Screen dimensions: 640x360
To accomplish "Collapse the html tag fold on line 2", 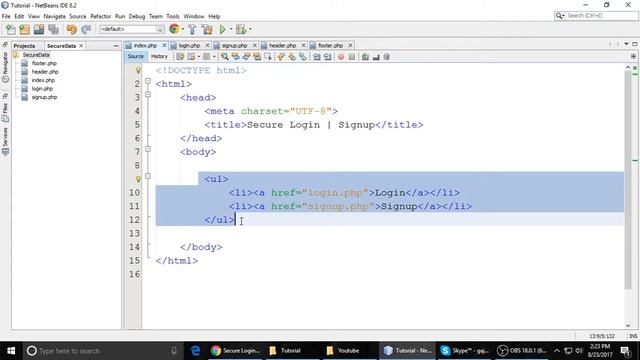I will tap(148, 81).
